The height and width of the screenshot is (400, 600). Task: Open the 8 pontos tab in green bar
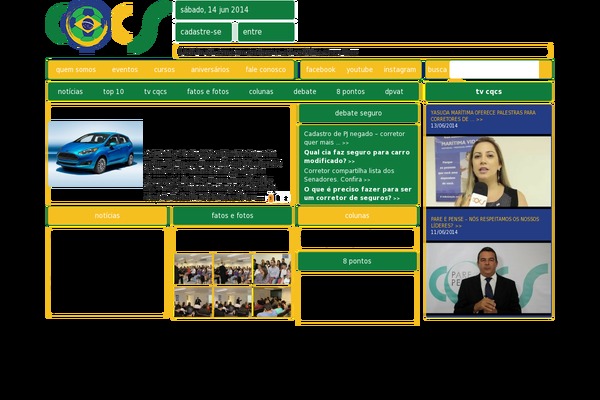coord(351,91)
